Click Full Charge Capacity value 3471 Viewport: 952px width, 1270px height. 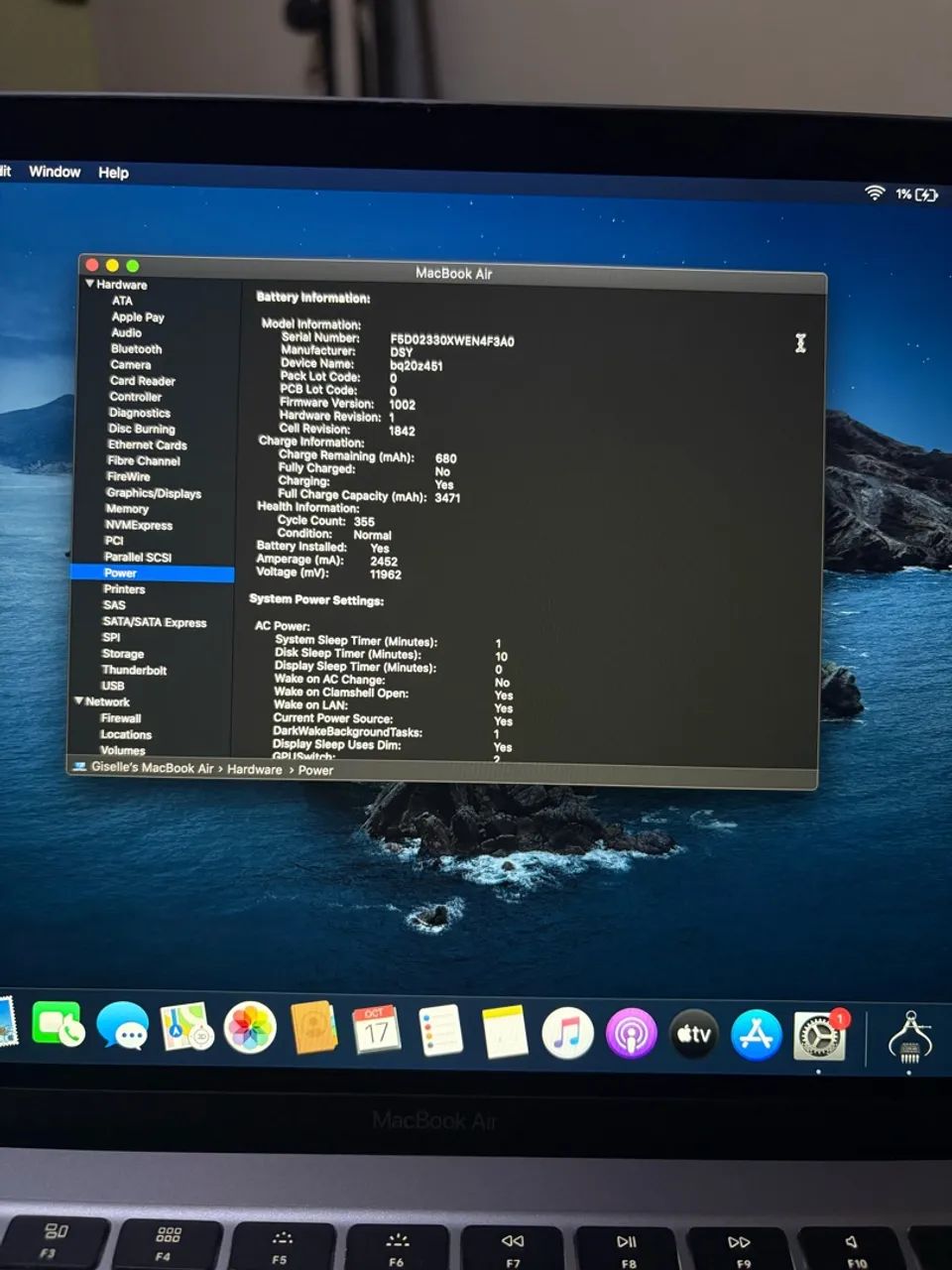pos(447,497)
